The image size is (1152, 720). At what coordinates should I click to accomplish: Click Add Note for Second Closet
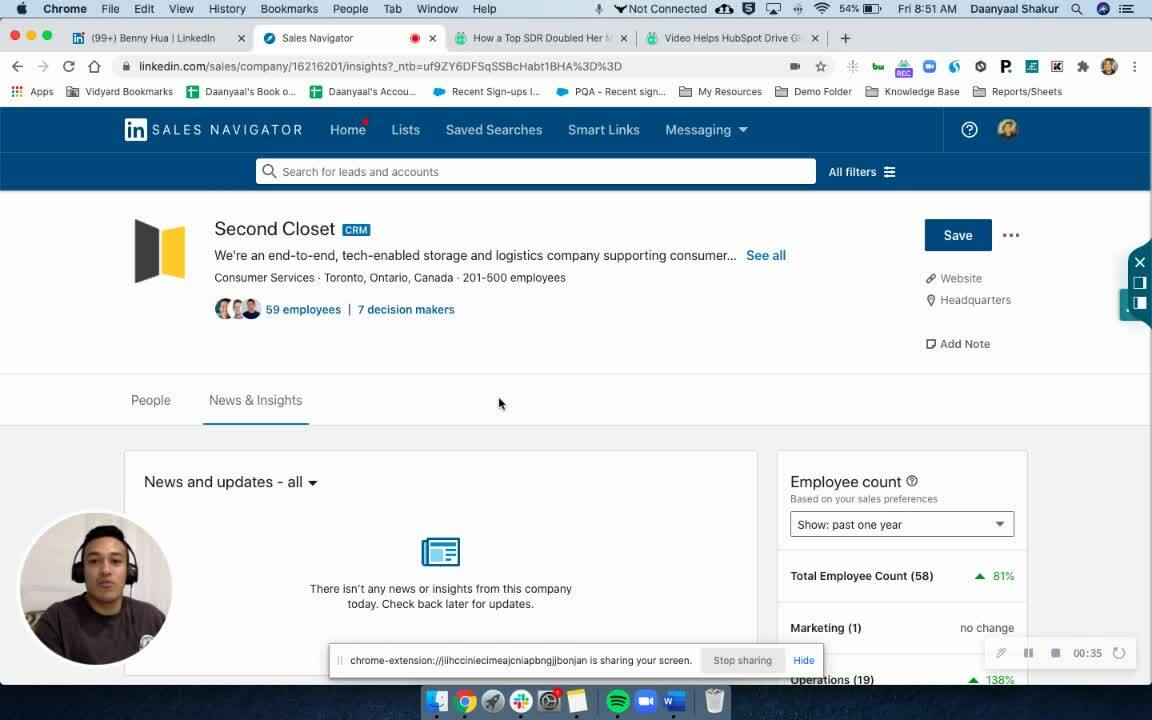958,344
